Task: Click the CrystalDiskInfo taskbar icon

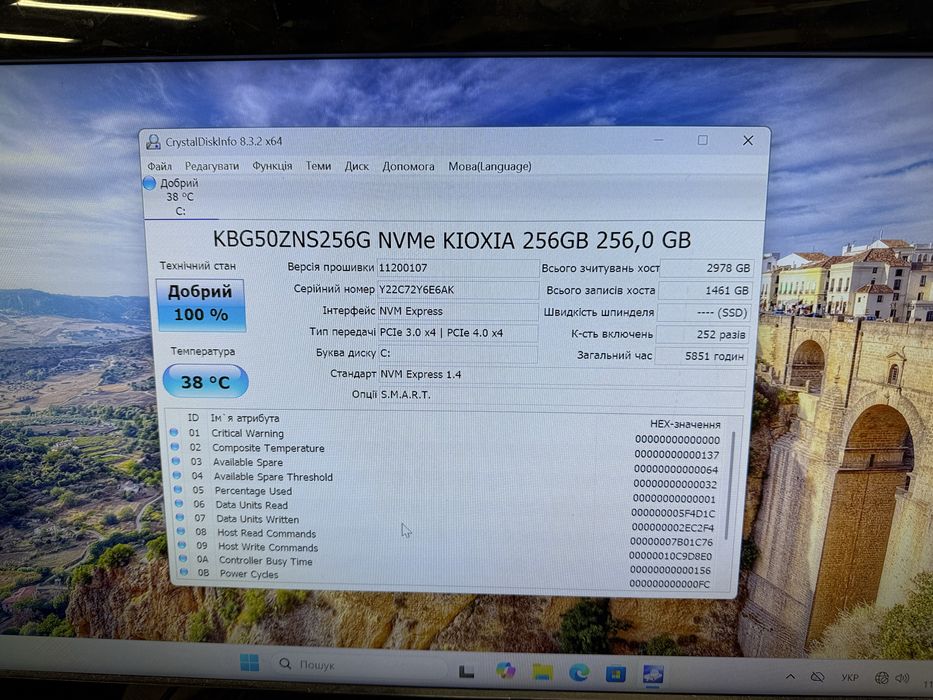Action: tap(653, 675)
